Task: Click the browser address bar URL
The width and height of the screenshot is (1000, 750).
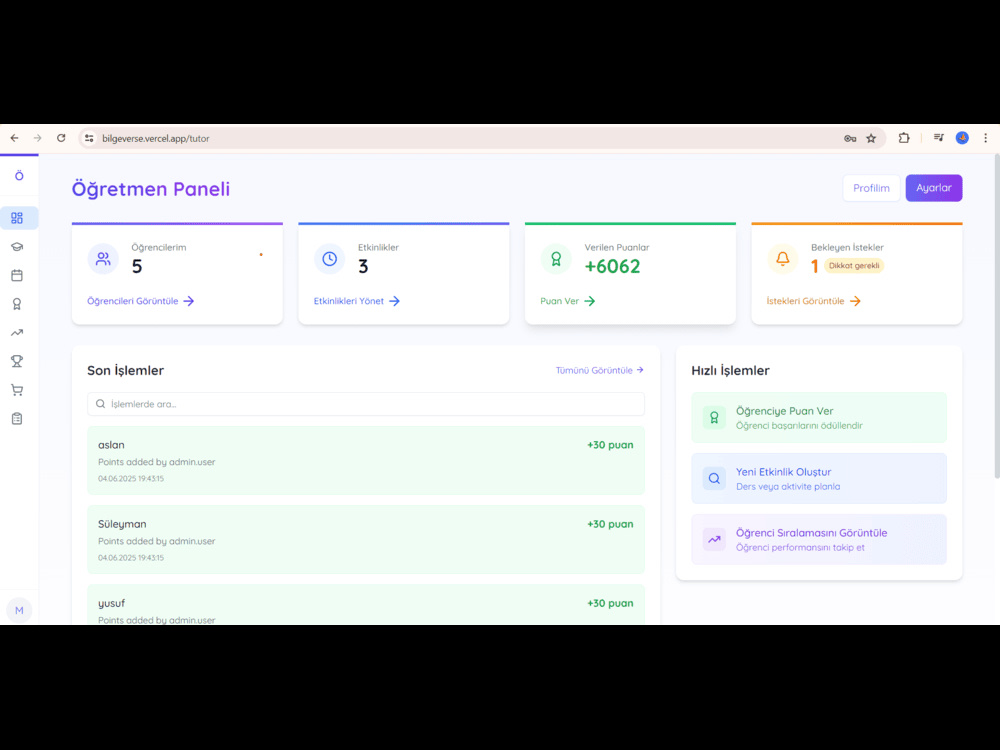Action: (x=156, y=138)
